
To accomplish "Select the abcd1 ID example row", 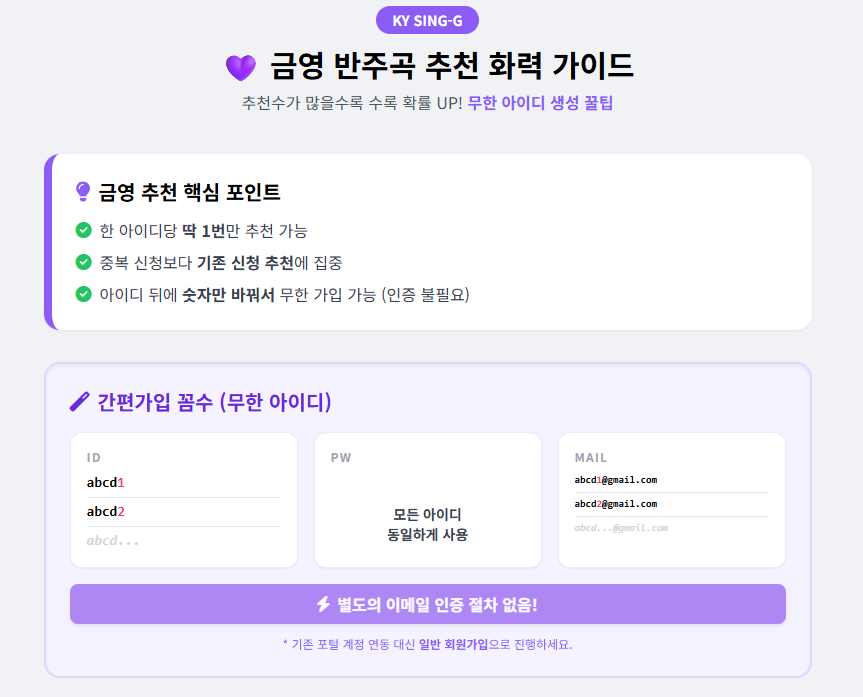I will [x=184, y=483].
